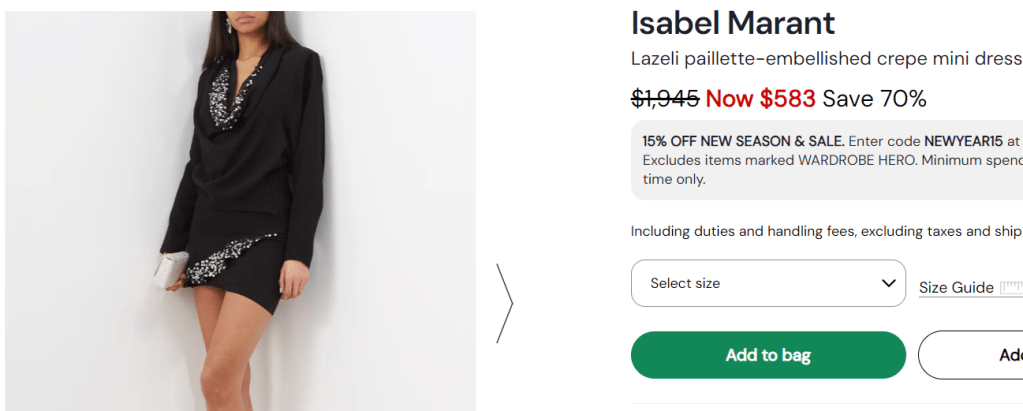Click the crossed-out $1,945 original price
Screen dimensions: 1023x411
click(665, 99)
